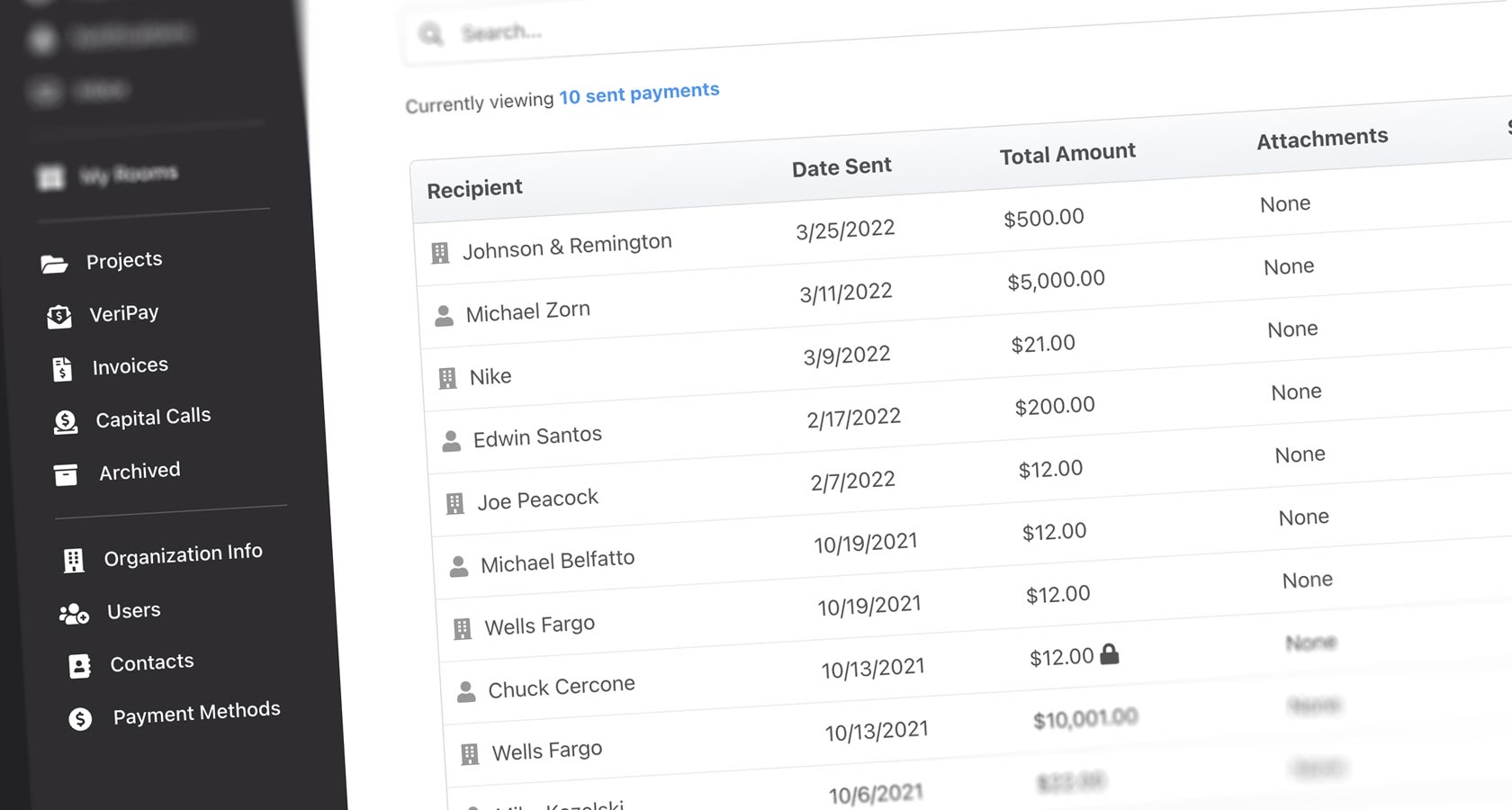
Task: Click the person icon beside Michael Belfatto
Action: click(459, 566)
